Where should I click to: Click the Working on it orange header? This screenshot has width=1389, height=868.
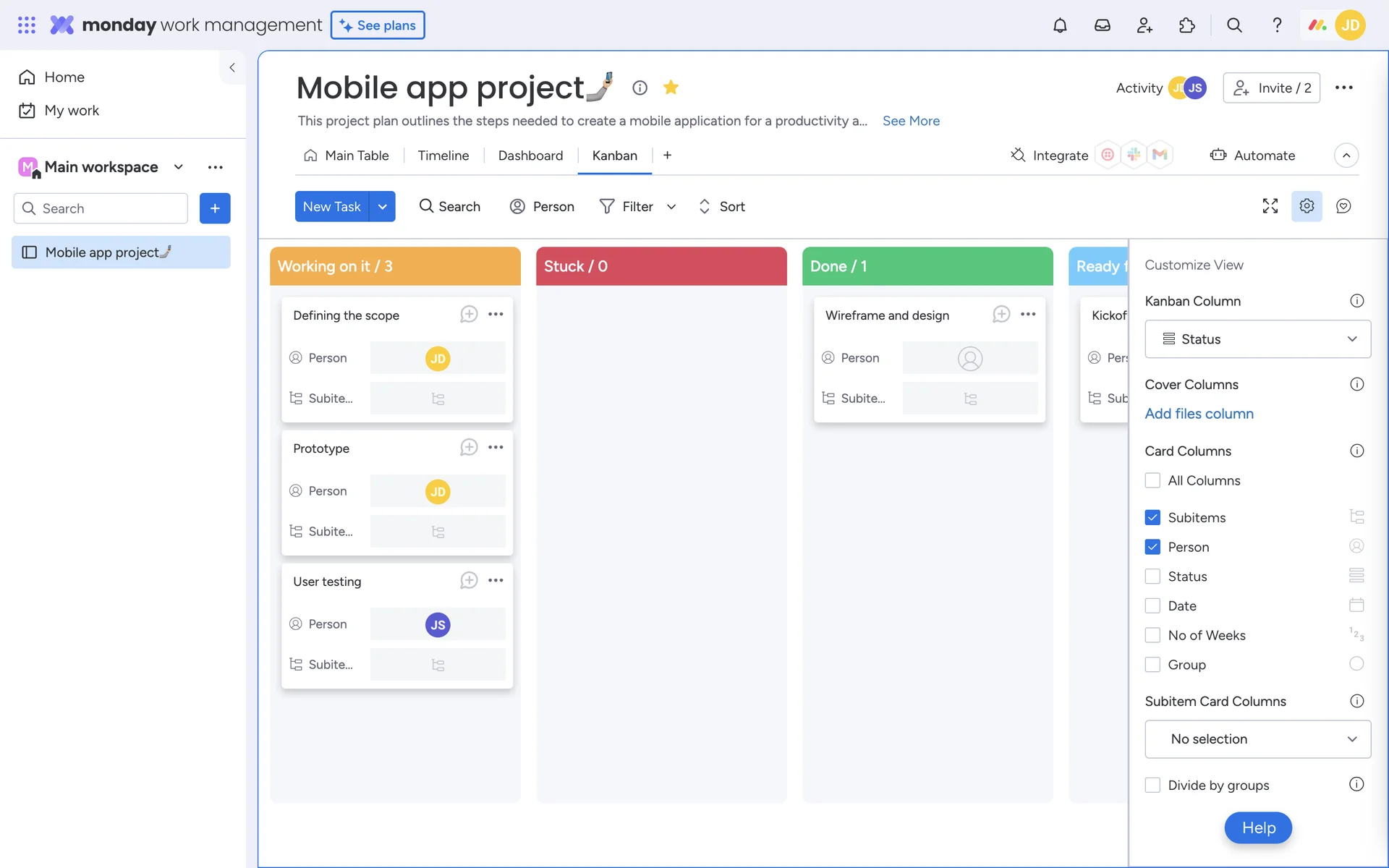pos(395,266)
